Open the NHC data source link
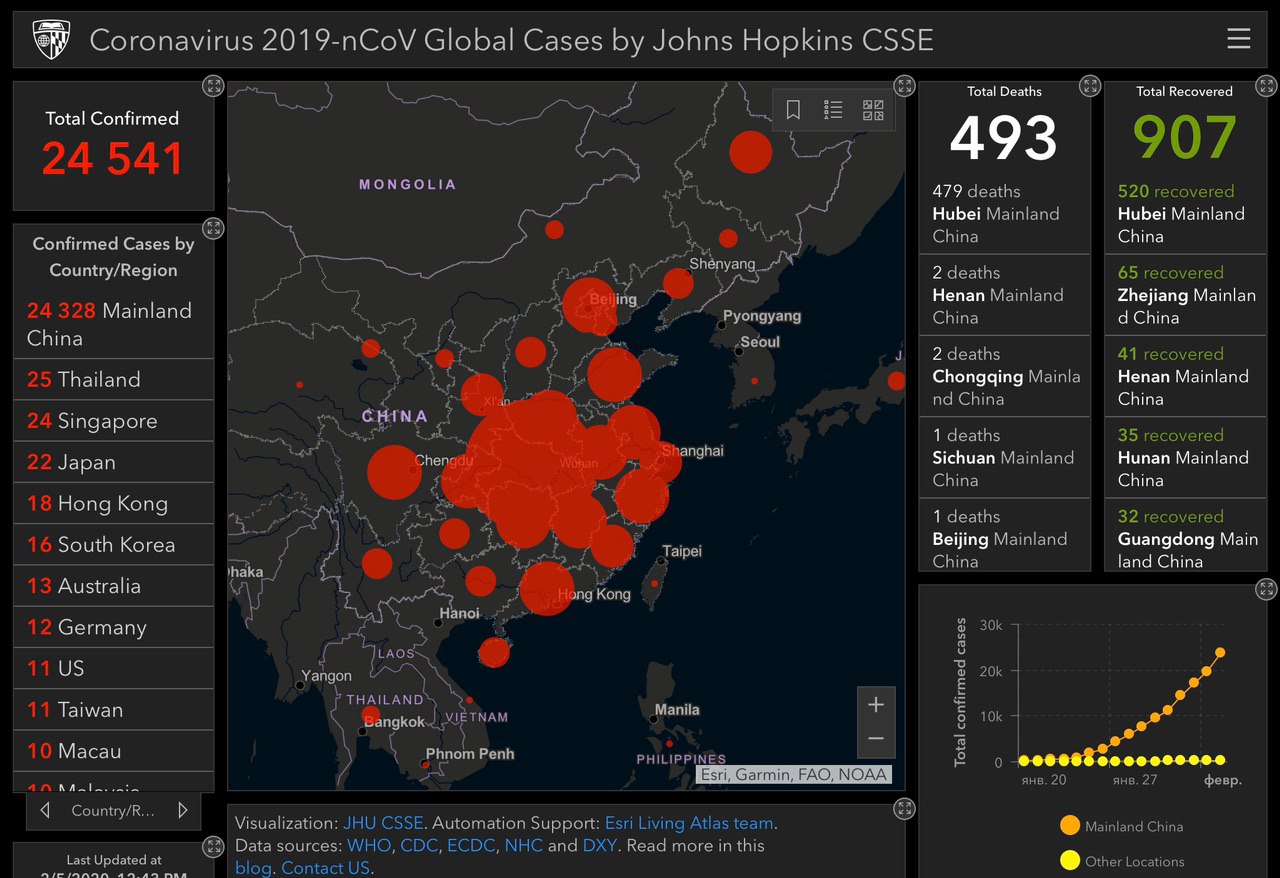The width and height of the screenshot is (1280, 878). click(523, 846)
